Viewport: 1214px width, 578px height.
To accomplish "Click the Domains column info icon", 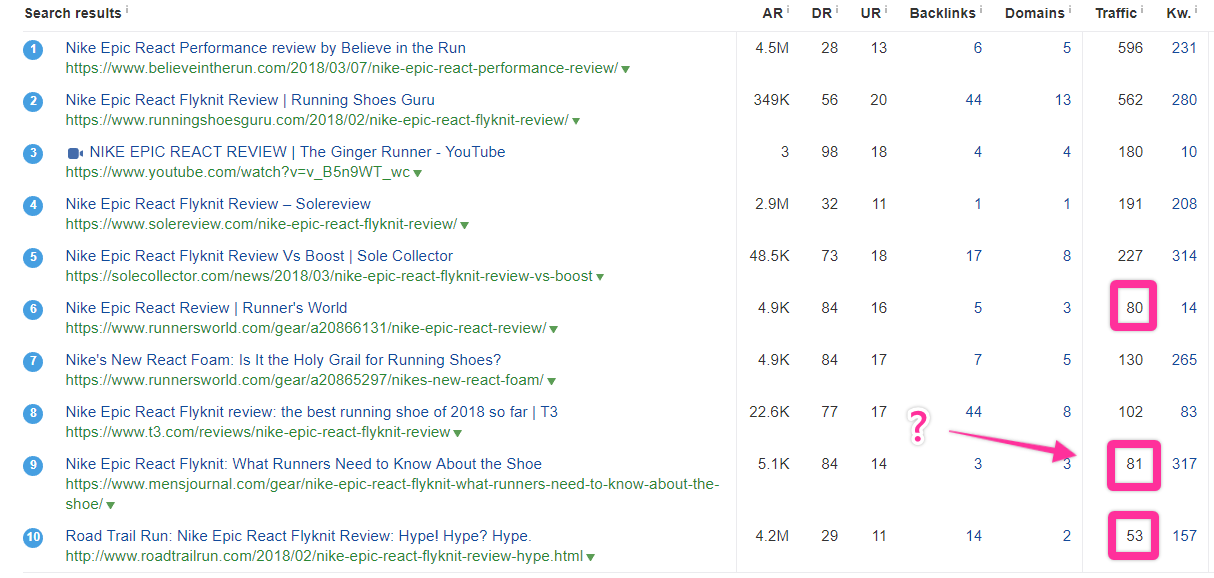I will pos(1071,9).
